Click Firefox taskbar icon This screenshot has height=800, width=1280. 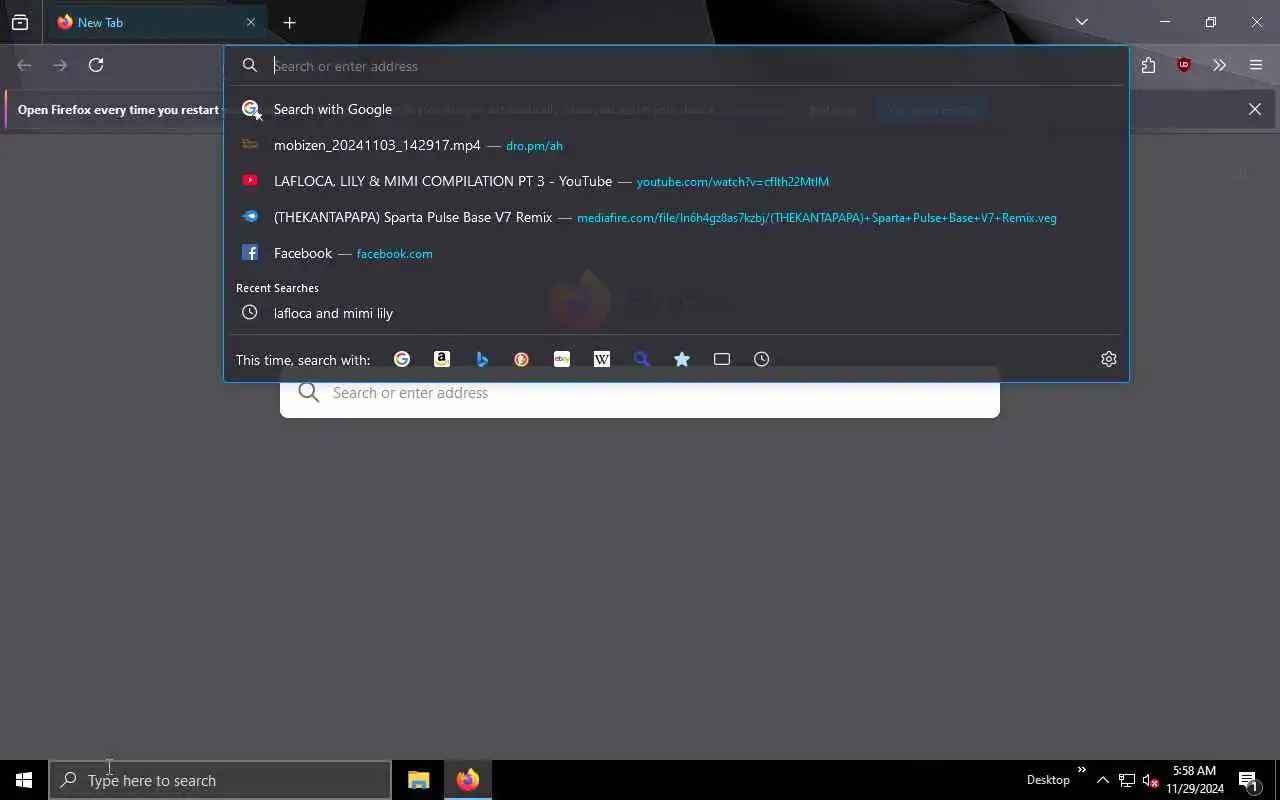(x=468, y=780)
